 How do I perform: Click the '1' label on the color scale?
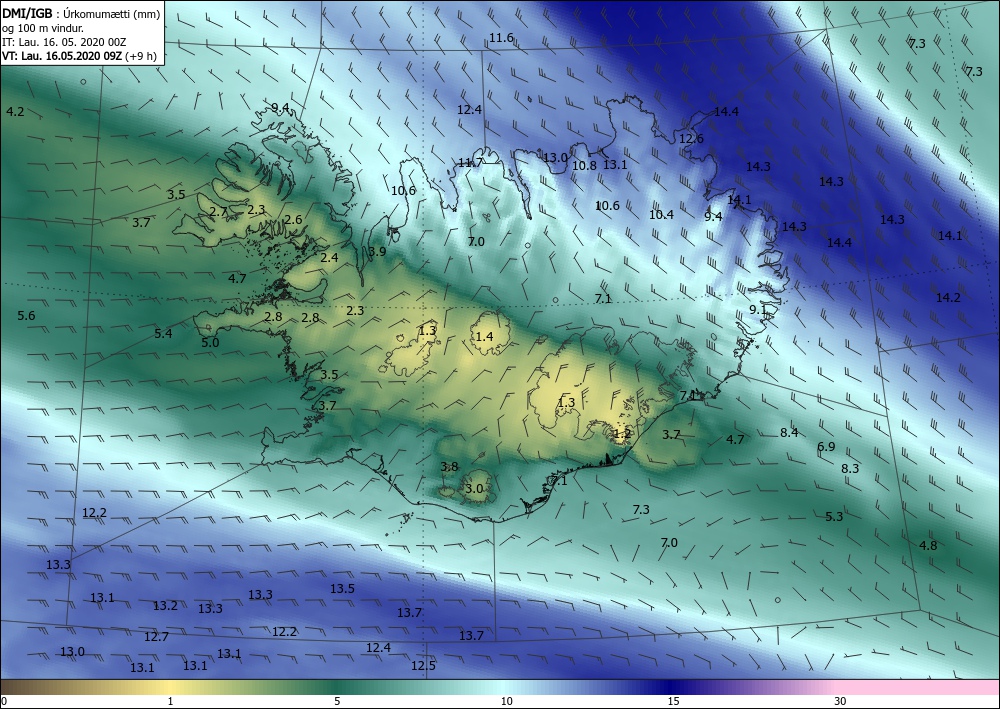click(x=170, y=701)
